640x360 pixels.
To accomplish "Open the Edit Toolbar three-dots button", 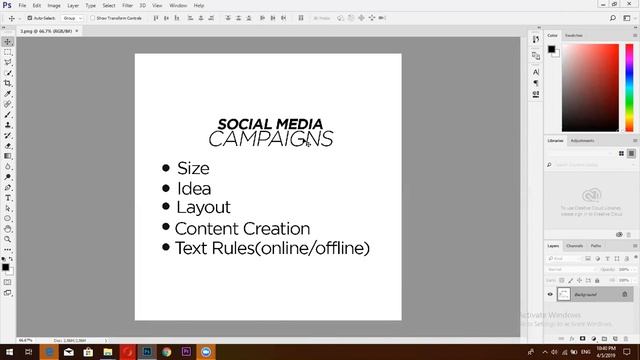I will [8, 249].
